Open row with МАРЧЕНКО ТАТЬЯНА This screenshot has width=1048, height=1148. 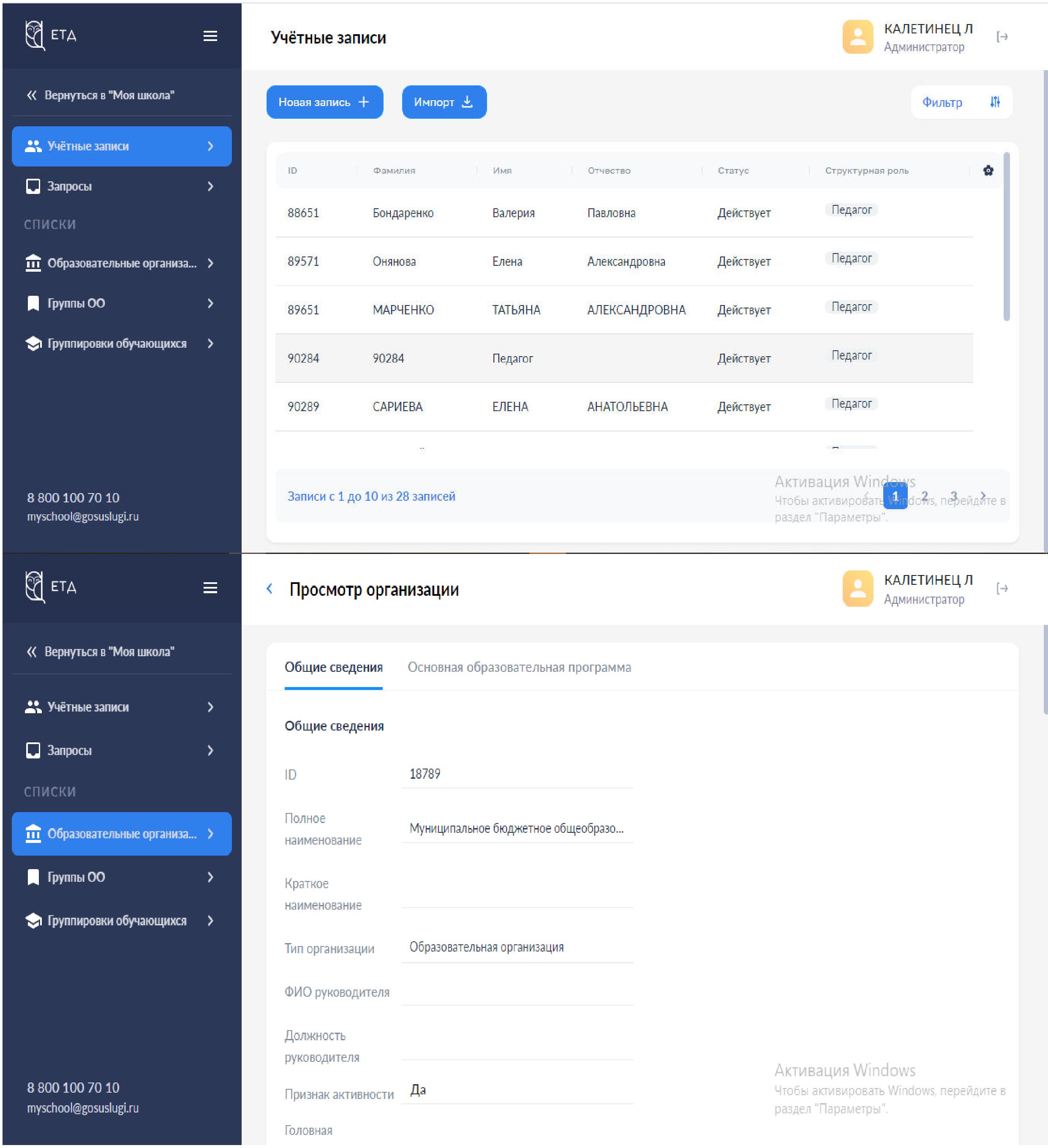click(624, 310)
